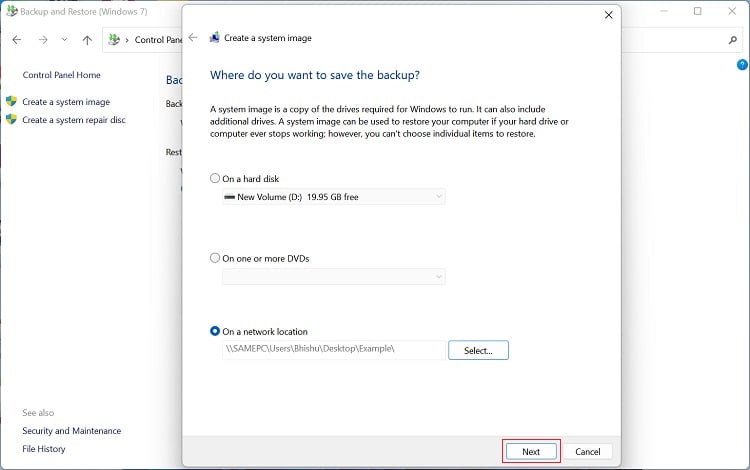Select On one or more DVDs option
Screen dimensions: 750x470
pyautogui.click(x=215, y=258)
